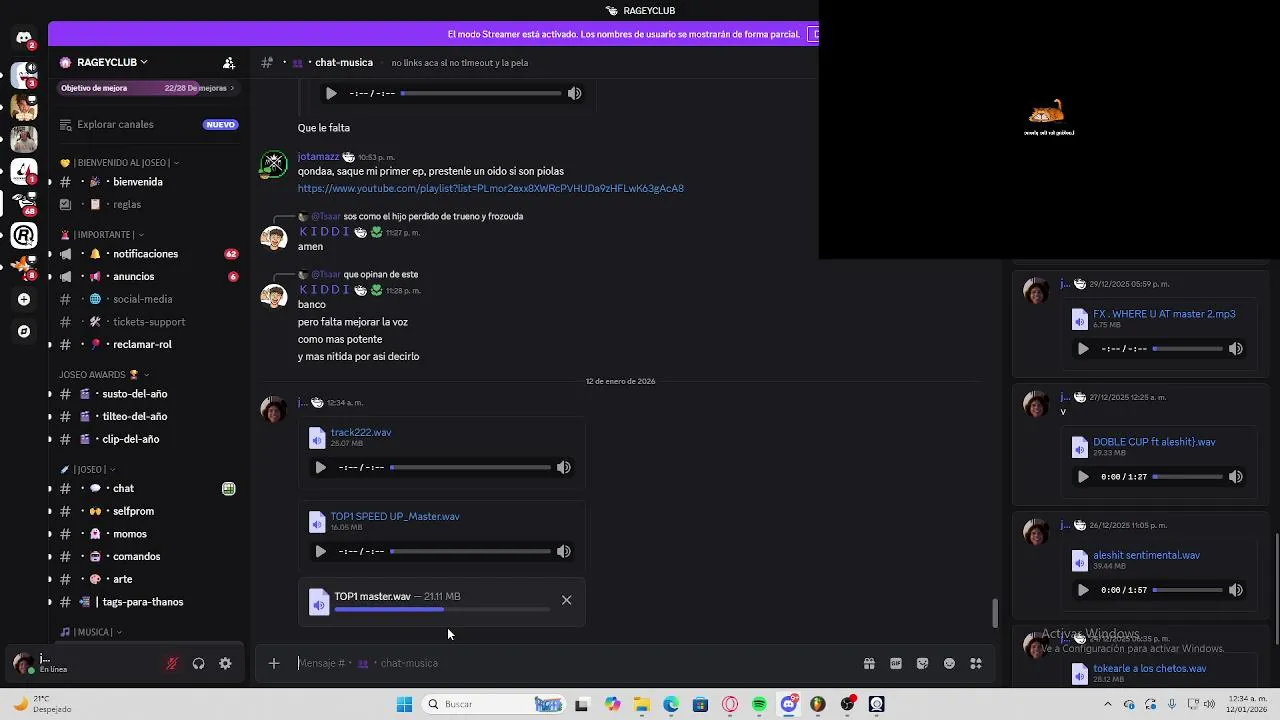Screen dimensions: 1280x720
Task: Mute volume on track222.wav player
Action: point(564,467)
